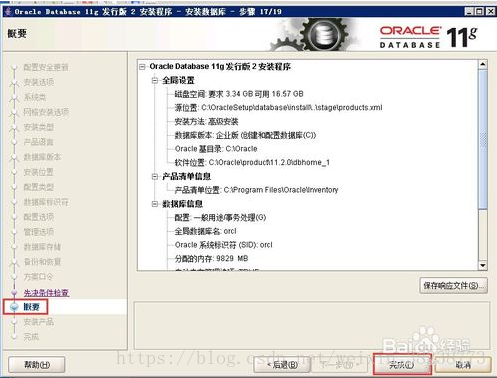Click the summary vertical scrollbar thumb
Screen dimensions: 497x378
click(483, 139)
